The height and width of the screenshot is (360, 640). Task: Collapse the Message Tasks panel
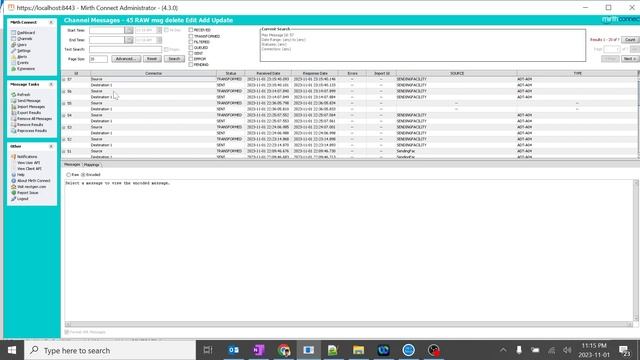(51, 84)
